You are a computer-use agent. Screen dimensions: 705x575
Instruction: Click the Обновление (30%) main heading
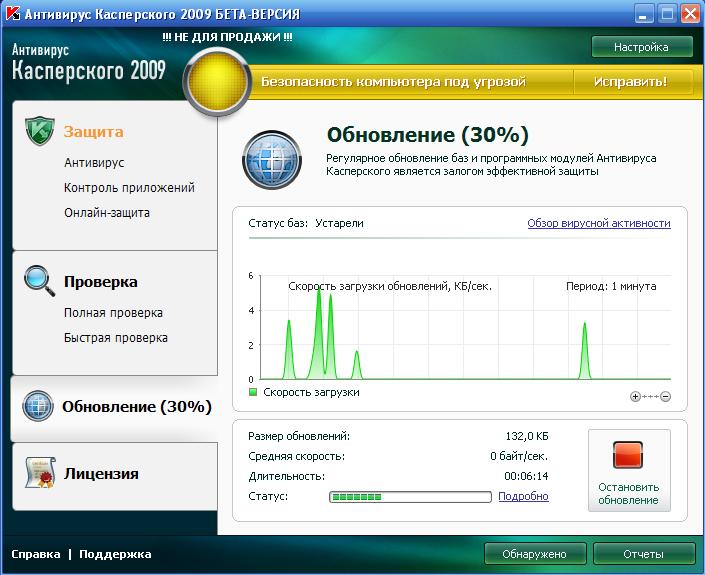tap(428, 135)
